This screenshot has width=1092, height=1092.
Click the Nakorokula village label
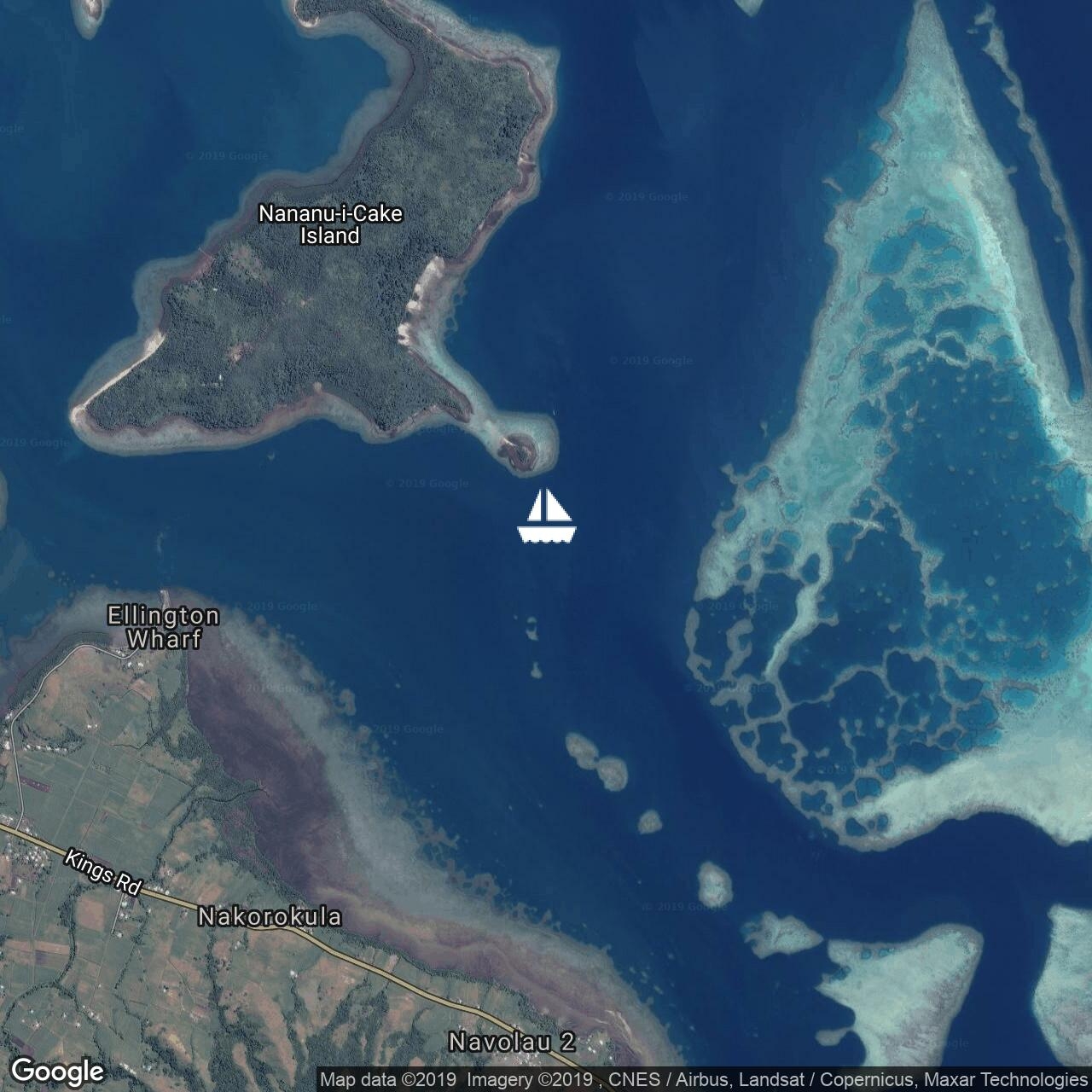click(x=270, y=917)
